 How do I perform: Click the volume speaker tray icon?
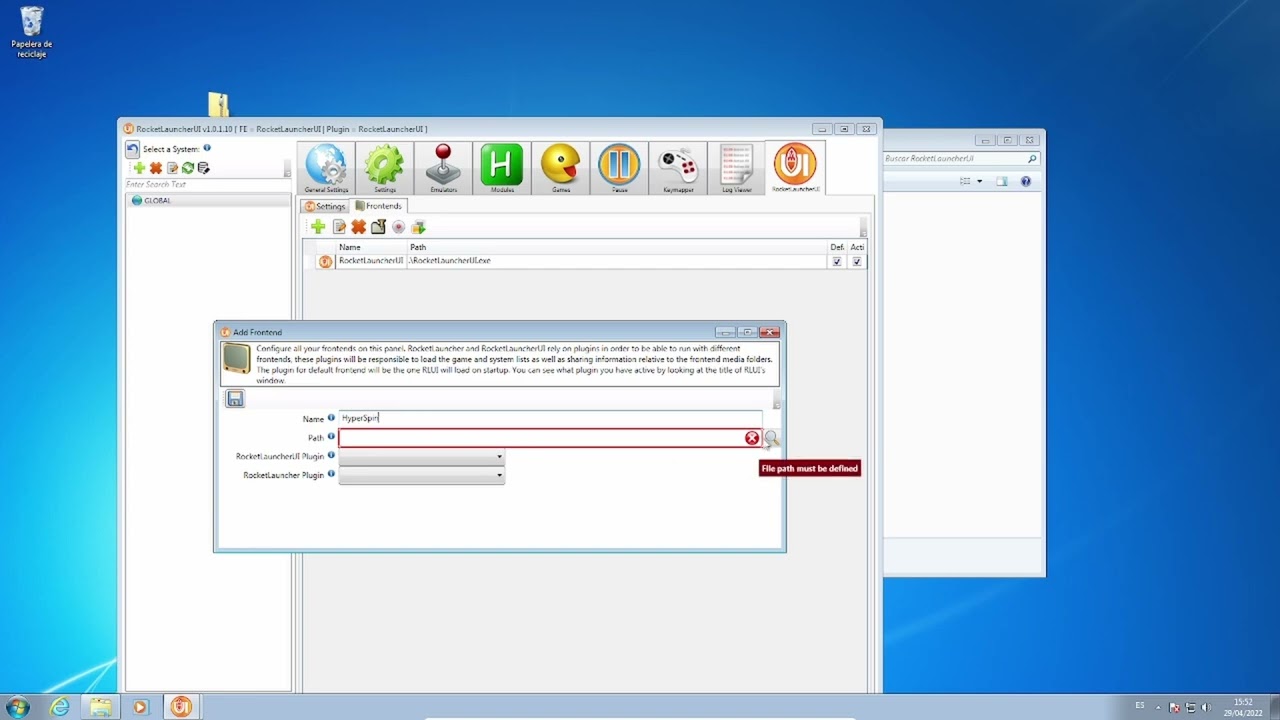(1205, 707)
